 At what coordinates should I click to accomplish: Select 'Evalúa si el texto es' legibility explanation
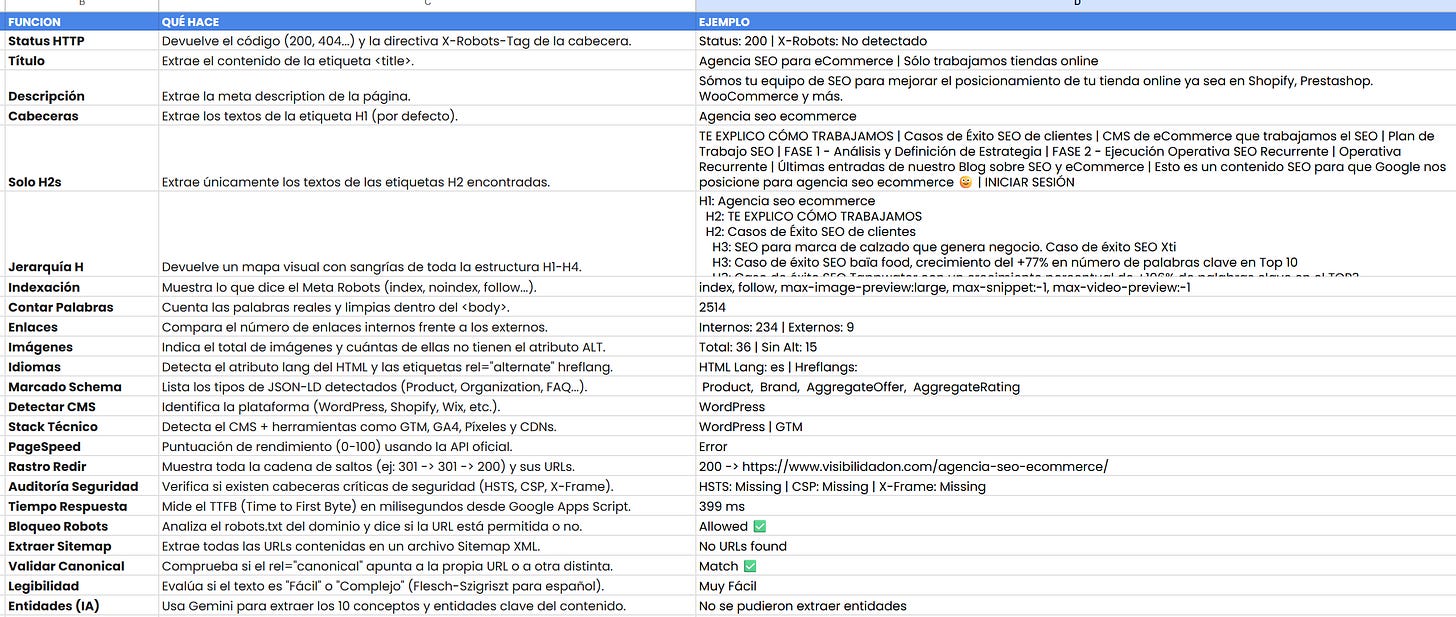coord(426,586)
